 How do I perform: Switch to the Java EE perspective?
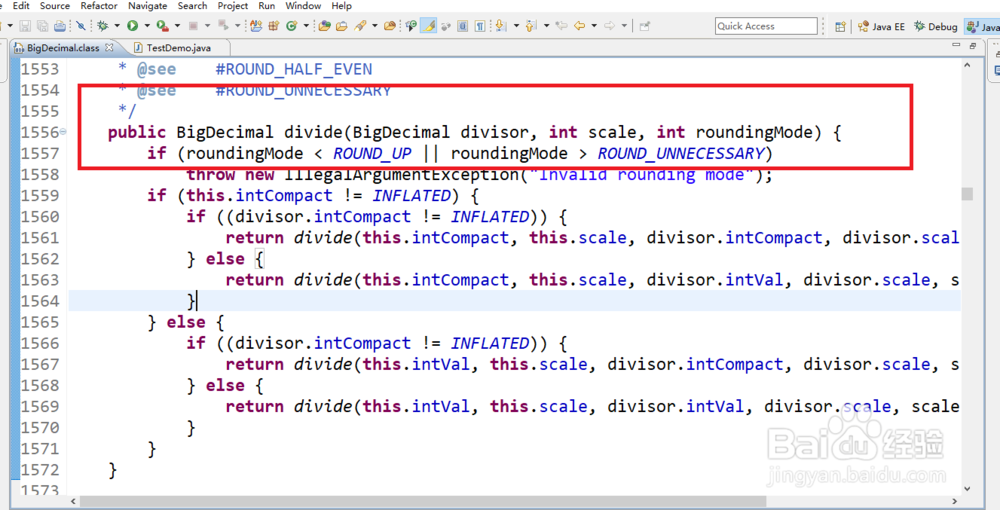click(881, 26)
